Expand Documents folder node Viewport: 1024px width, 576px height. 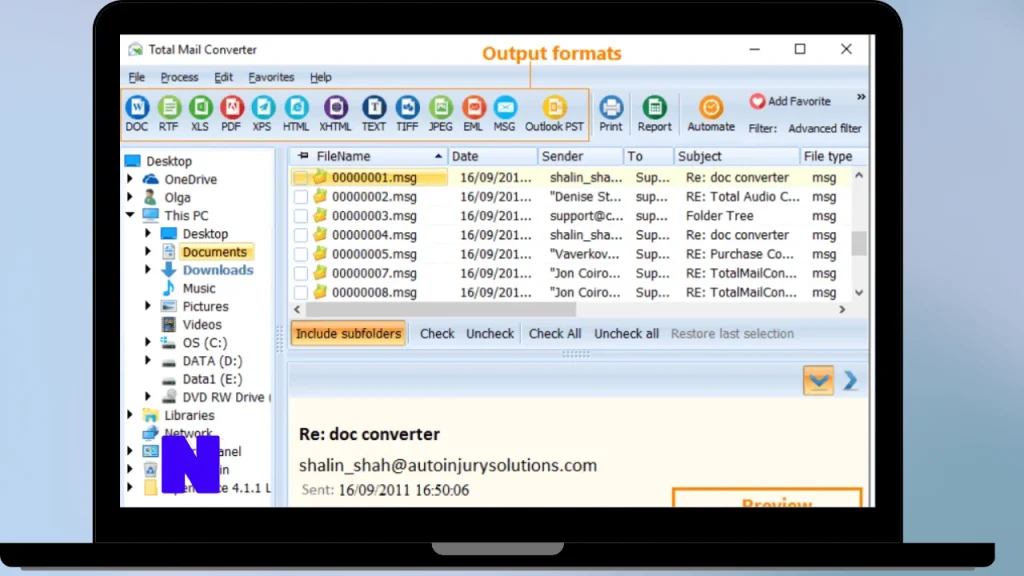148,251
